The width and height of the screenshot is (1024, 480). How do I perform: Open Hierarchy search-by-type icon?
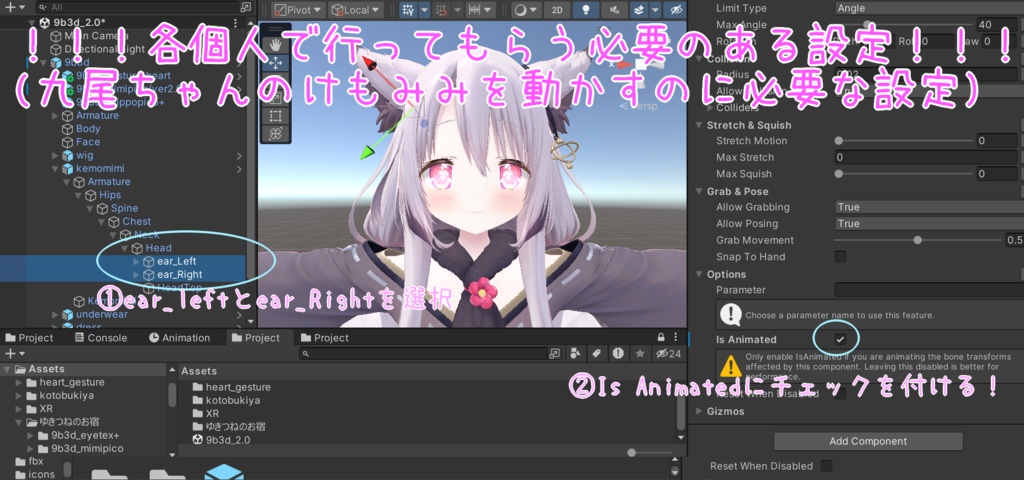(245, 7)
